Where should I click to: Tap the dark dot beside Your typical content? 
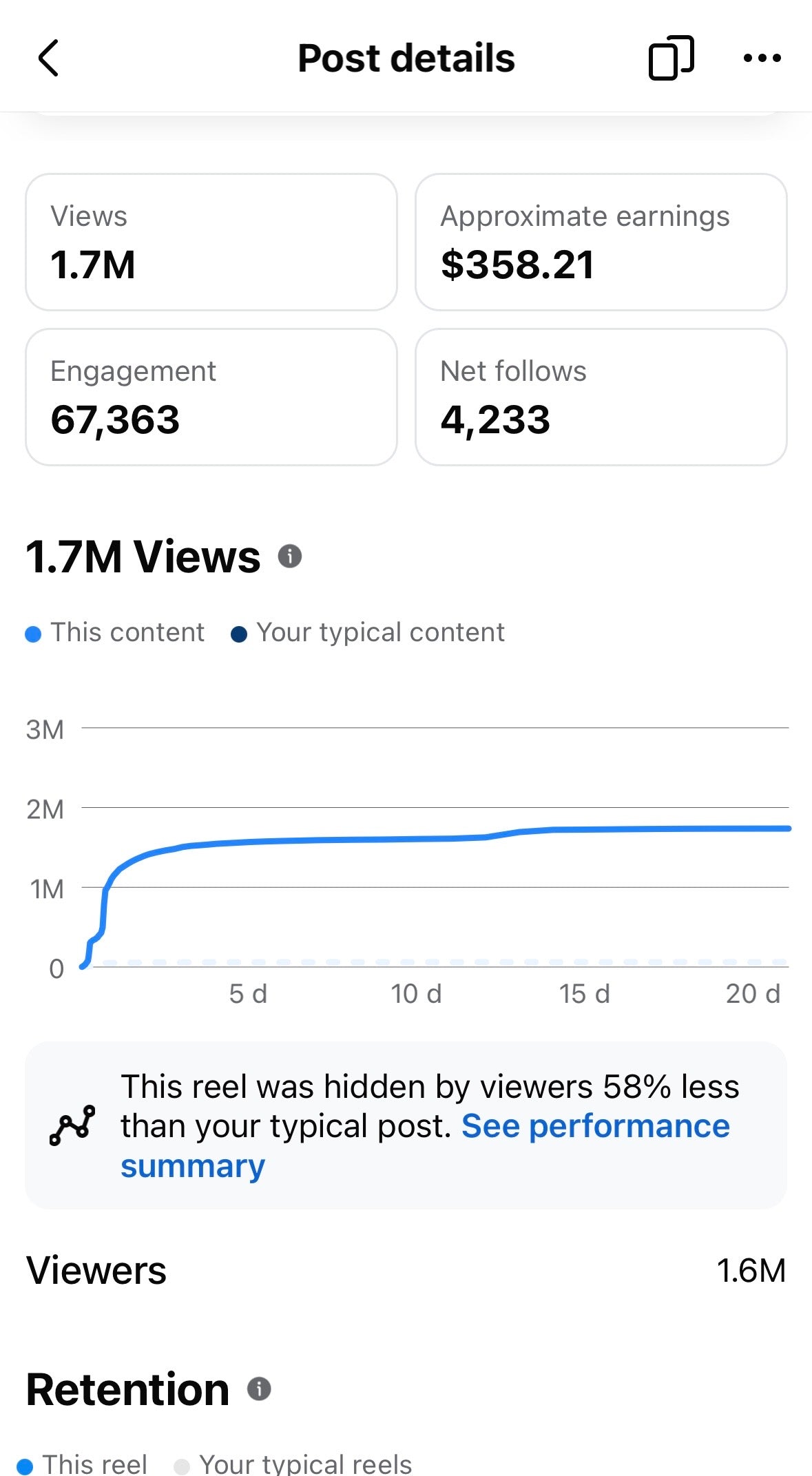click(239, 634)
